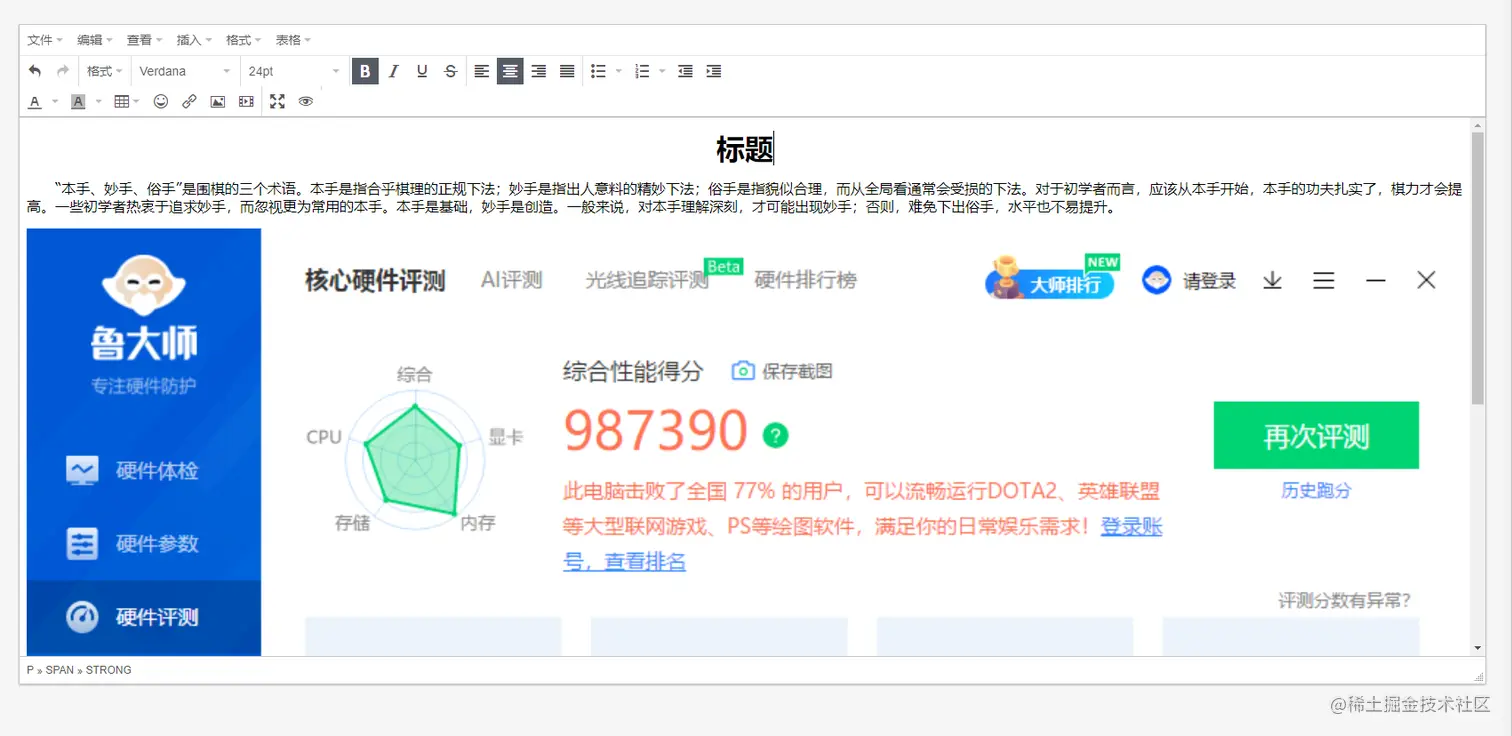The width and height of the screenshot is (1512, 736).
Task: Open the 文件 menu
Action: coord(45,40)
